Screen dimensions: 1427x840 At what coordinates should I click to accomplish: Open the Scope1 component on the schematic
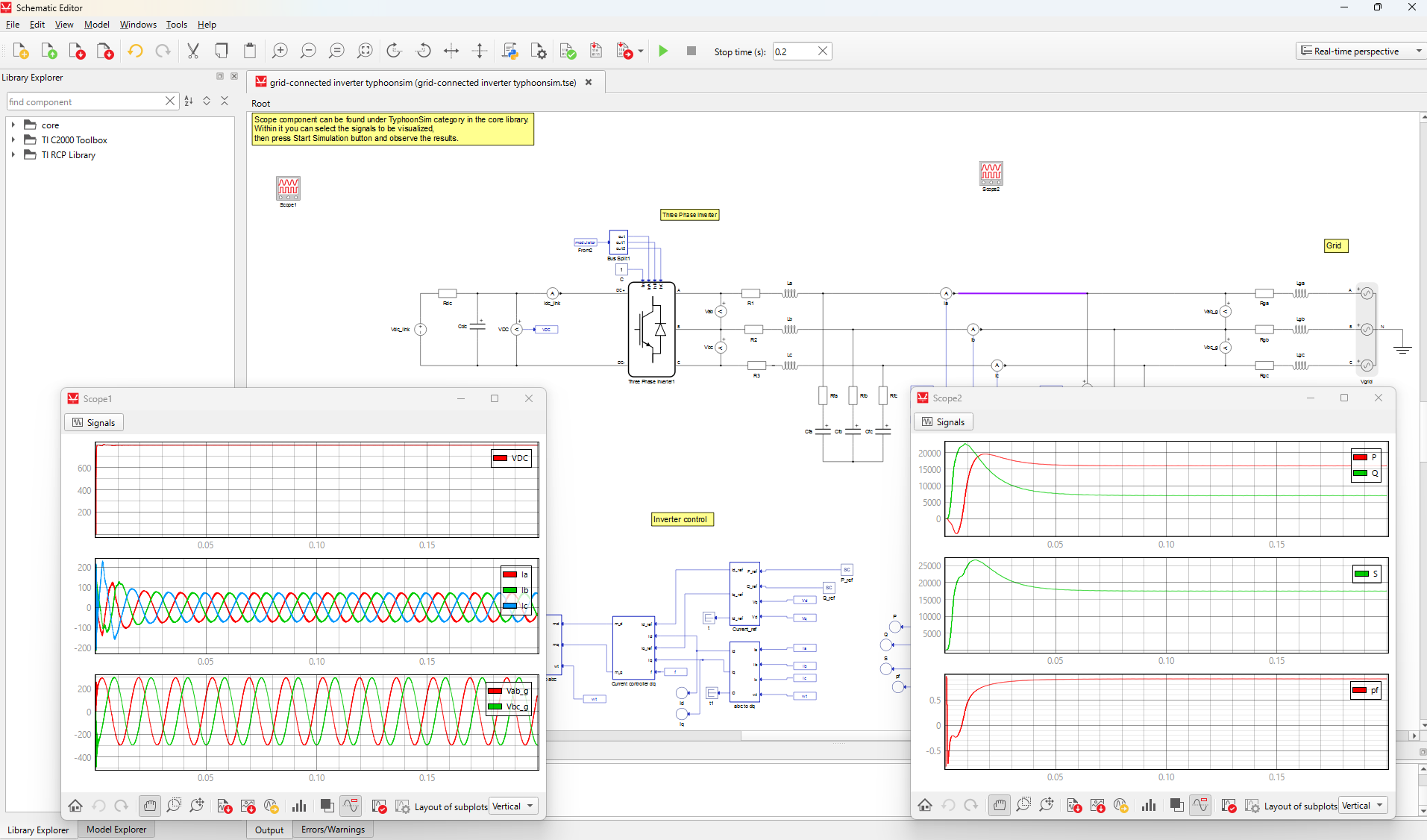pyautogui.click(x=288, y=188)
